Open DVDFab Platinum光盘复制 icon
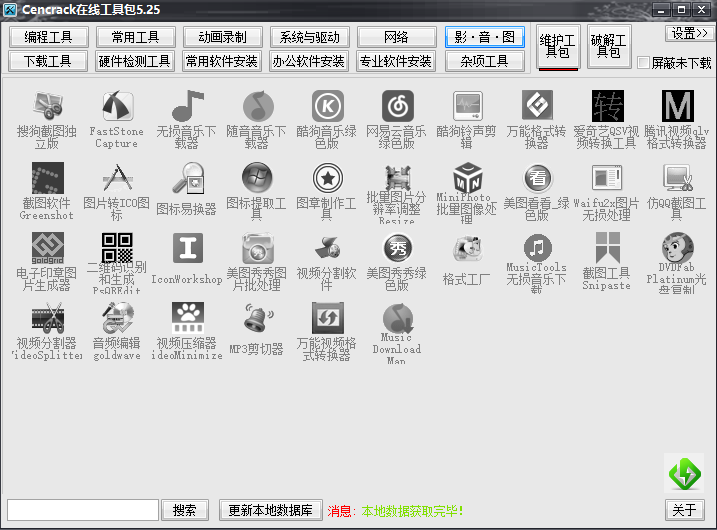The height and width of the screenshot is (530, 717). tap(677, 248)
